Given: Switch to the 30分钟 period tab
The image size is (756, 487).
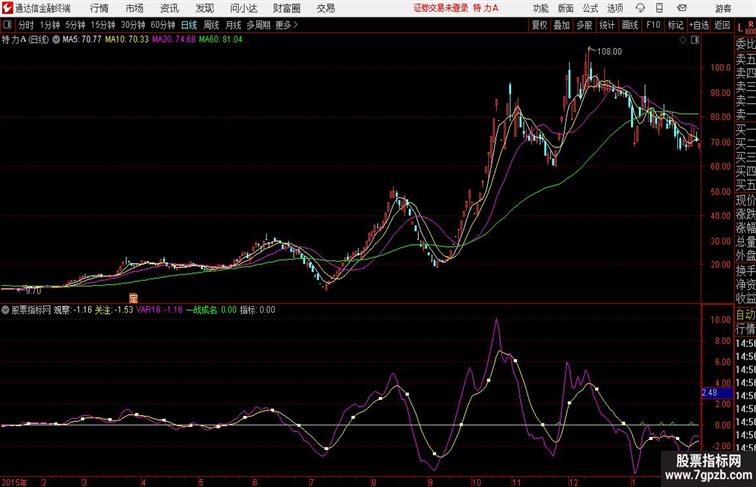Looking at the screenshot, I should 133,25.
